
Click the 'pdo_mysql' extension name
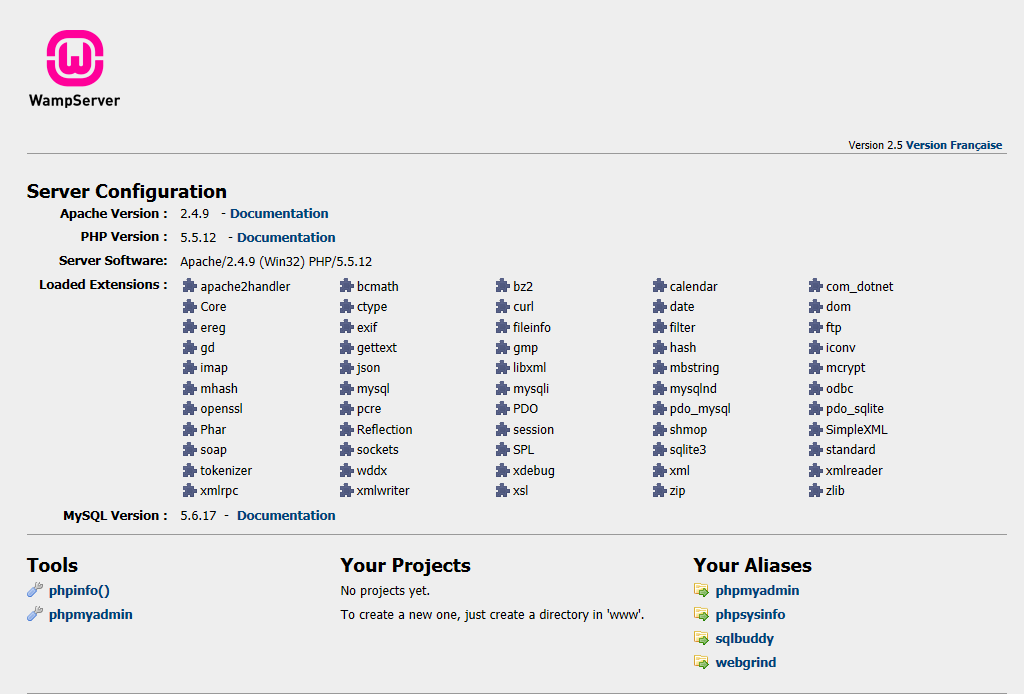(x=700, y=409)
